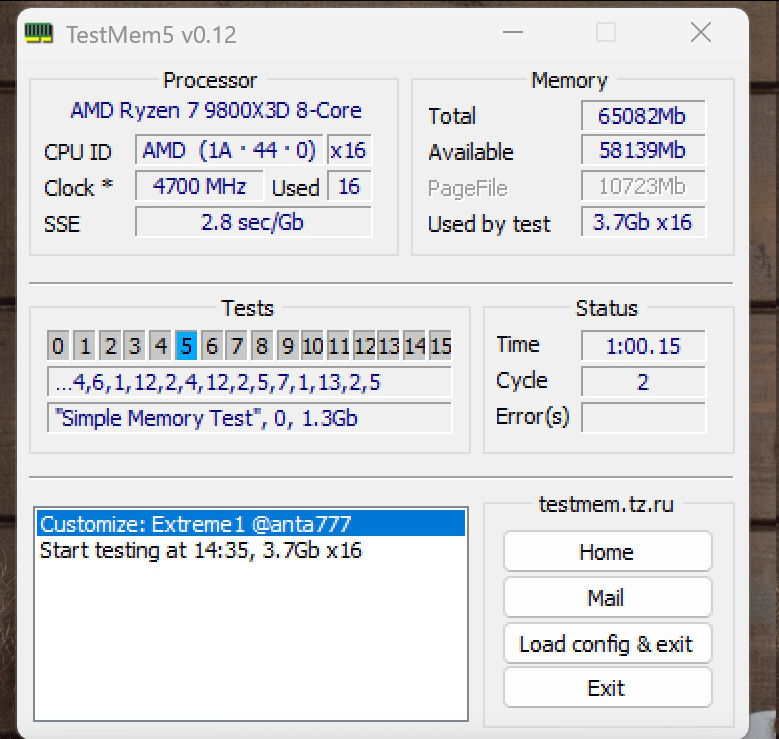Click processor name AMD Ryzen 7 9800X3D
The width and height of the screenshot is (779, 739).
pyautogui.click(x=216, y=110)
